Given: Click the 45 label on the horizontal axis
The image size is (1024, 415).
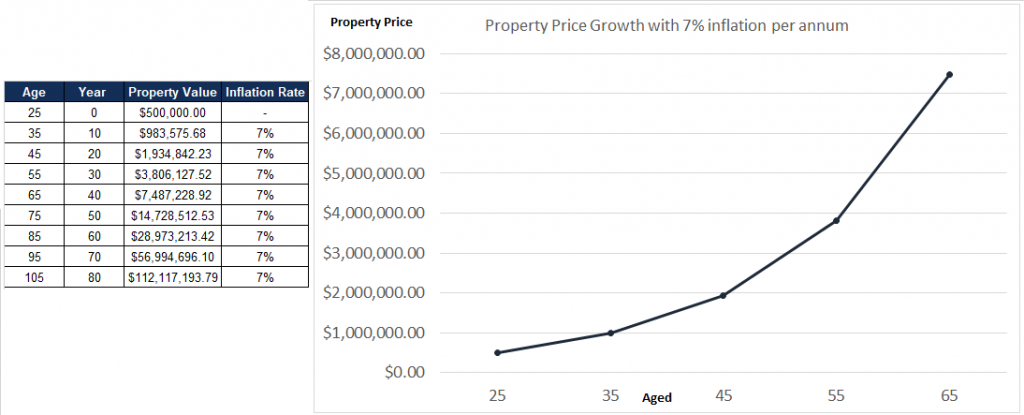Looking at the screenshot, I should tap(724, 395).
